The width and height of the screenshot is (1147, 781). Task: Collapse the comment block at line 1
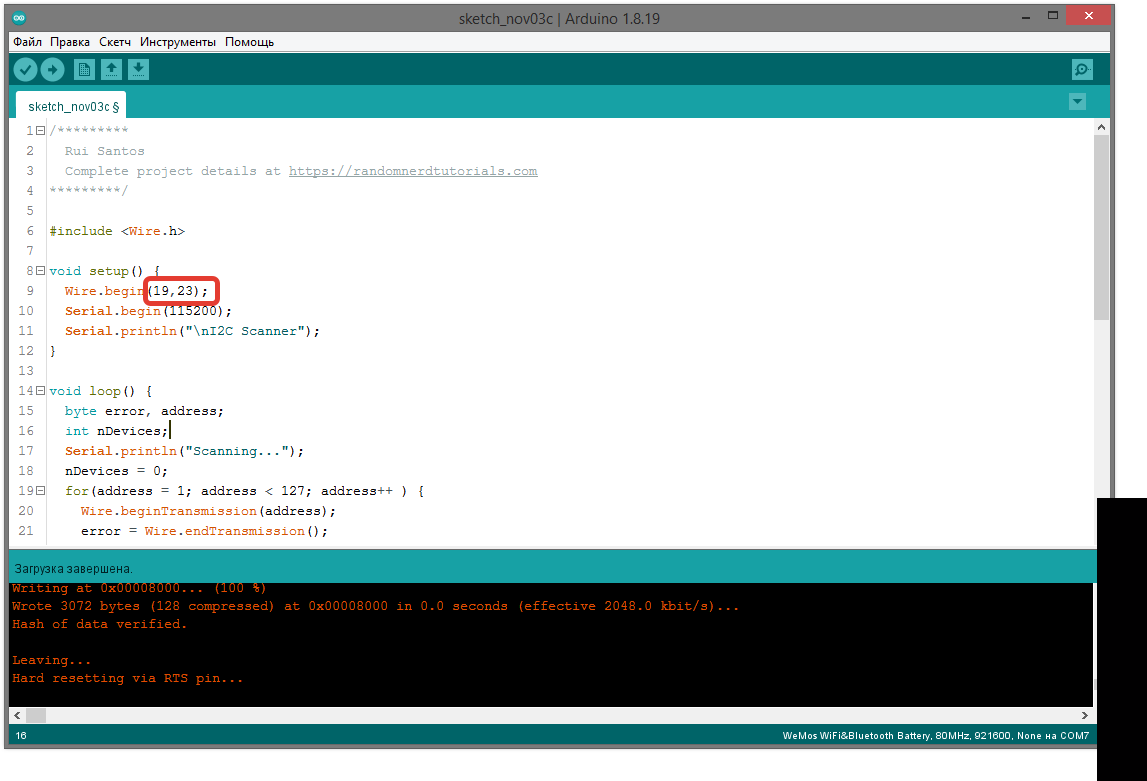pyautogui.click(x=41, y=130)
